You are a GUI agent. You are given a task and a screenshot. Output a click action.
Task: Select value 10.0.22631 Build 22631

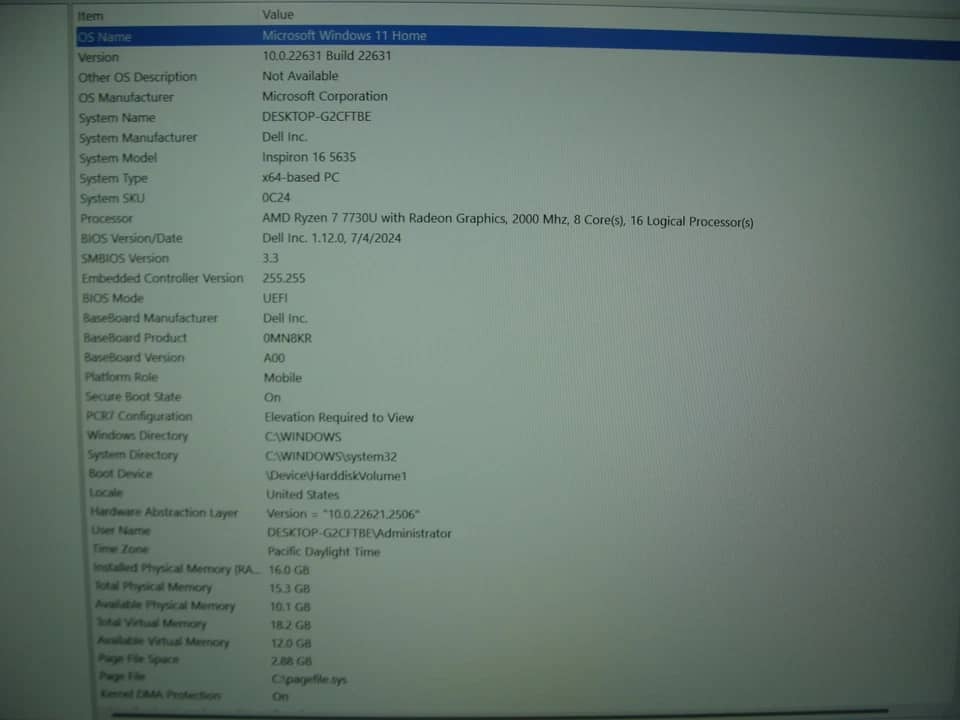(x=326, y=56)
